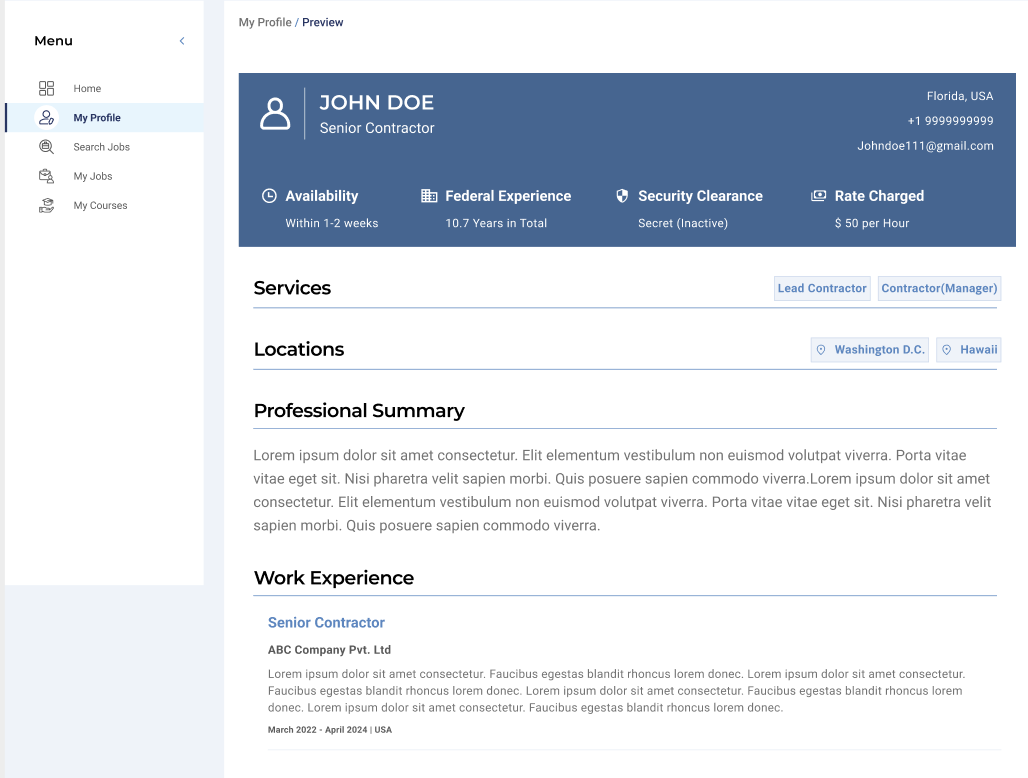Select the Hawaii location tag
This screenshot has width=1028, height=778.
(968, 350)
